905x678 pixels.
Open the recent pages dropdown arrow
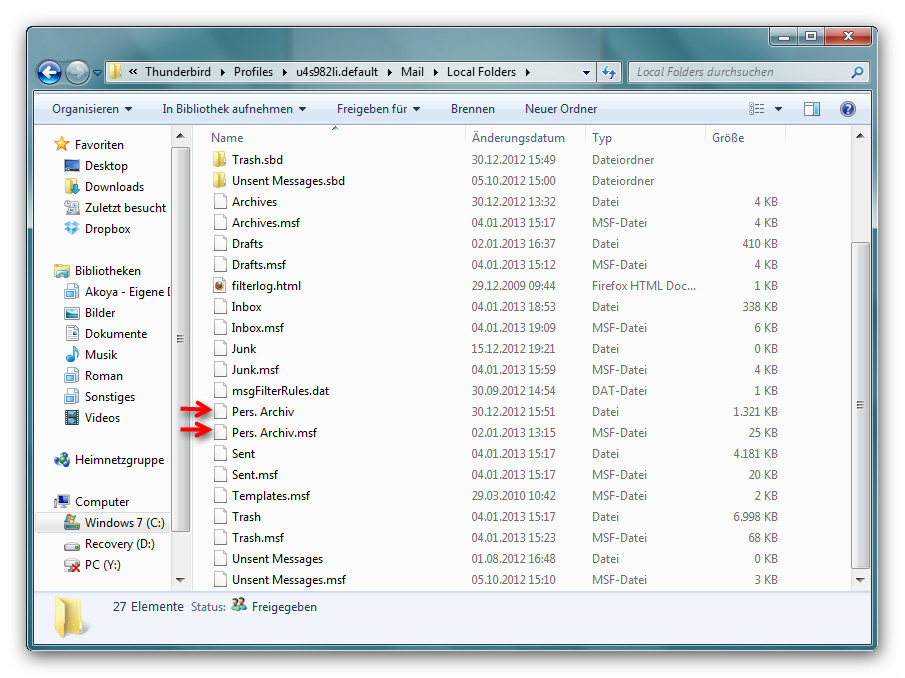(x=97, y=73)
